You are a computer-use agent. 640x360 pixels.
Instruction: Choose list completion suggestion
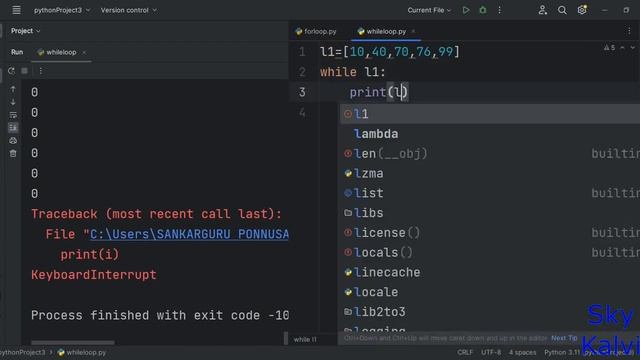[x=490, y=193]
